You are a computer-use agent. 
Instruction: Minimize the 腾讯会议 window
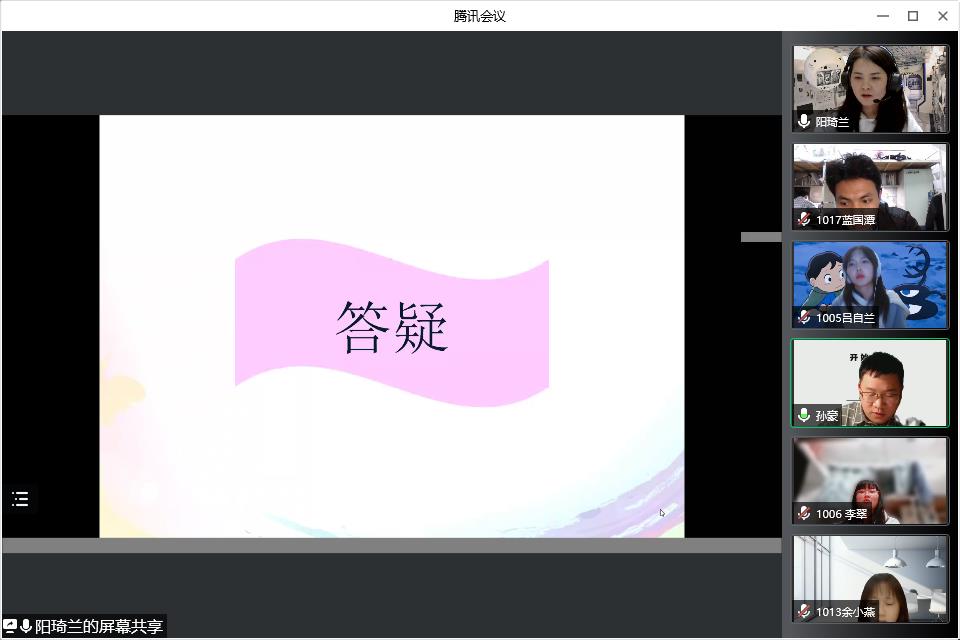883,16
